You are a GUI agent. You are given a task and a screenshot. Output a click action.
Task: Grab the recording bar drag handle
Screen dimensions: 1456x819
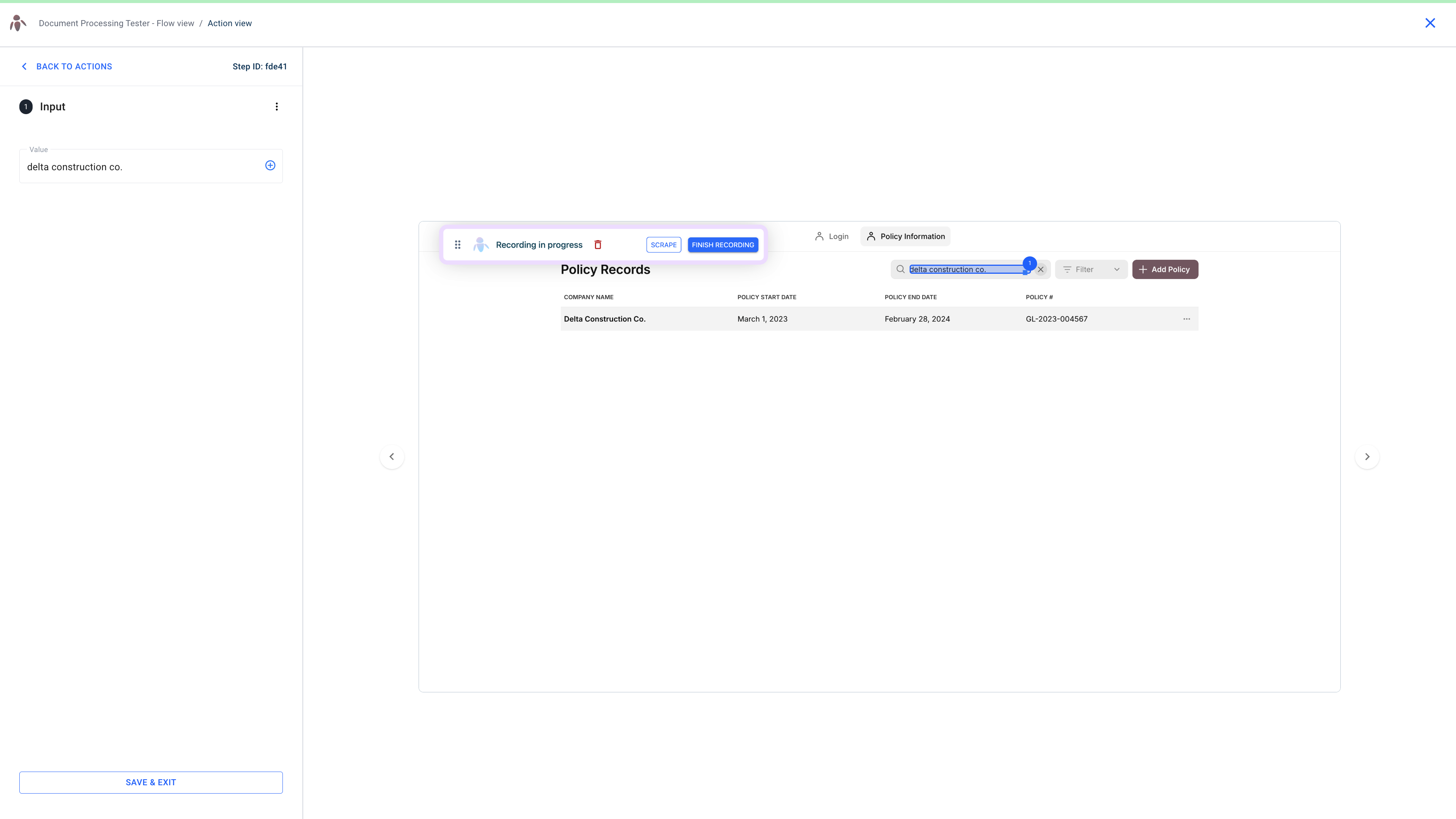pyautogui.click(x=458, y=245)
